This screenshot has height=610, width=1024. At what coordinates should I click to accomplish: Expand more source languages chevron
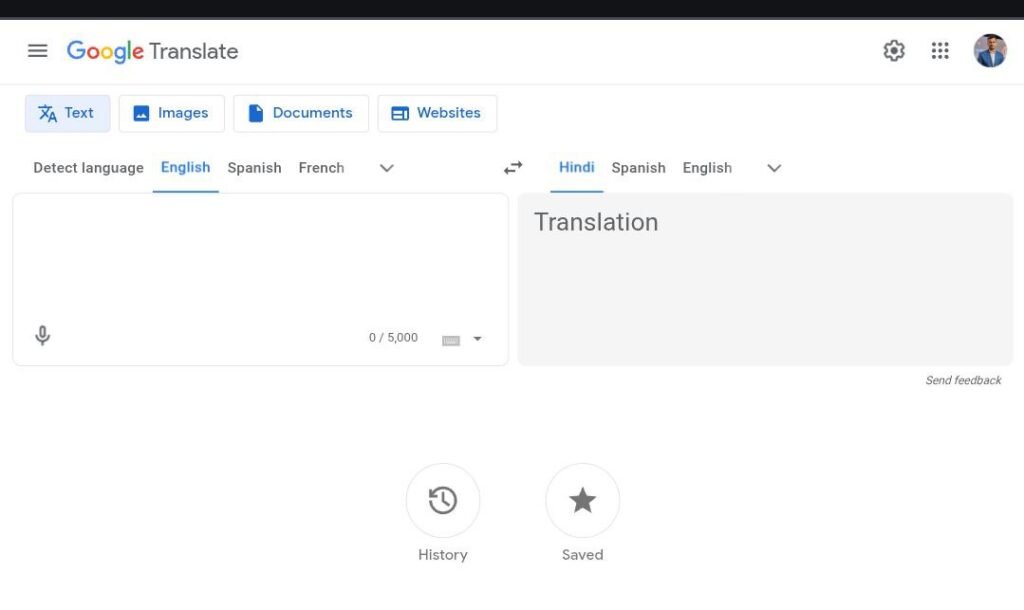(387, 168)
